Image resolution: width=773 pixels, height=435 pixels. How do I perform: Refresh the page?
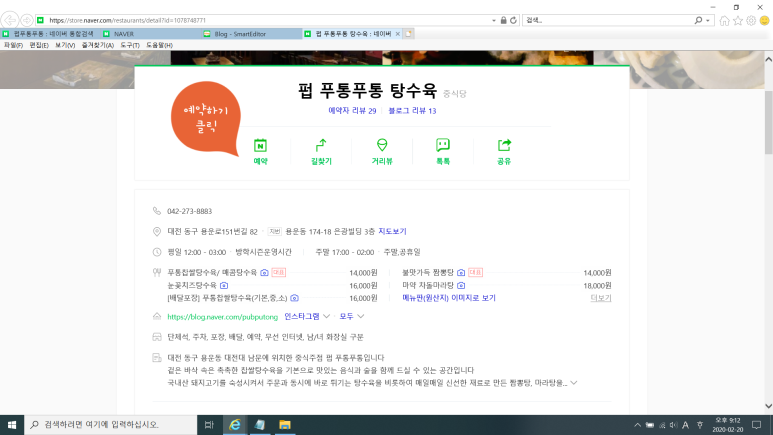pos(513,20)
